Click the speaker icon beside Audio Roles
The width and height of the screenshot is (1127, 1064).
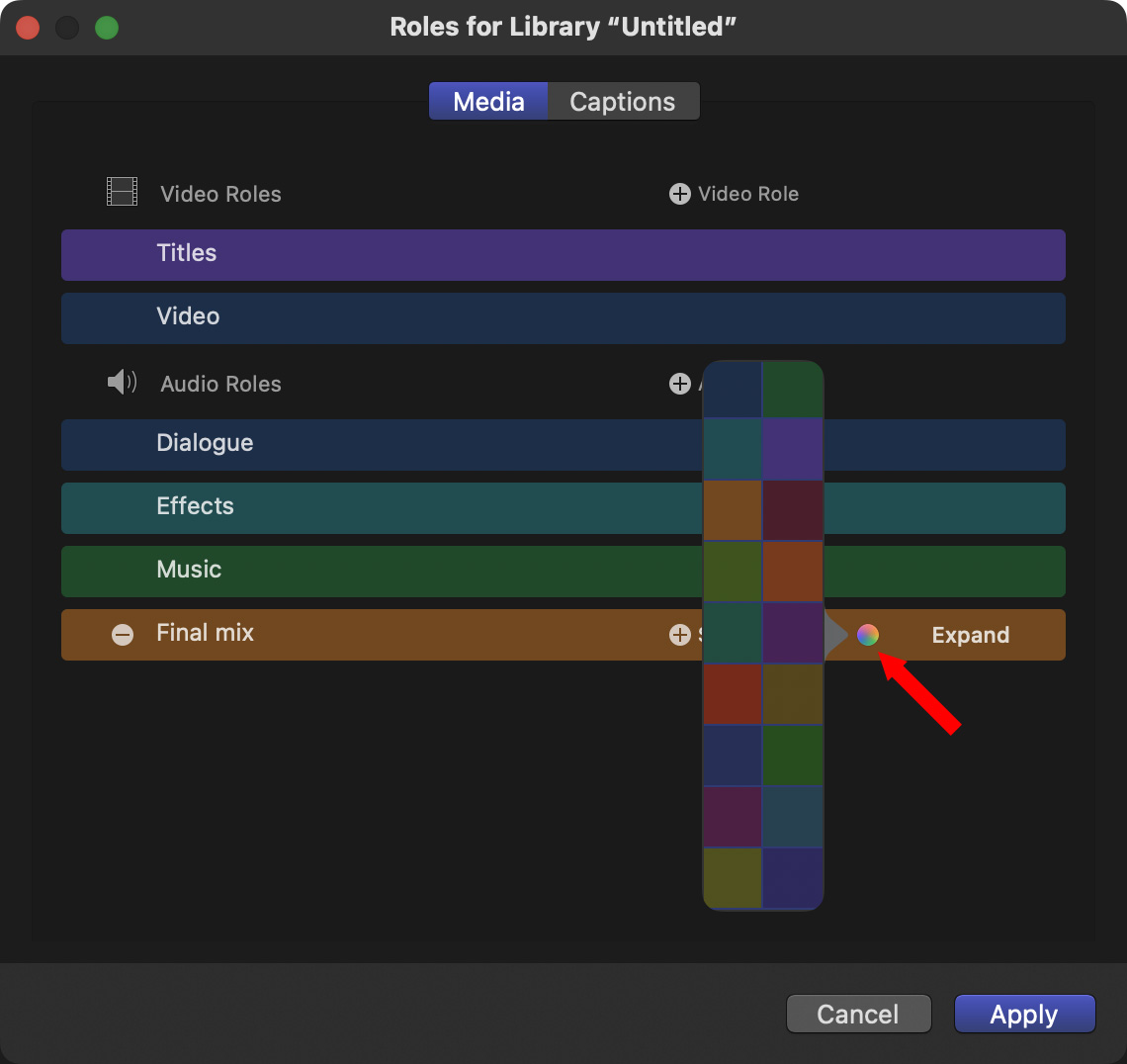[122, 383]
